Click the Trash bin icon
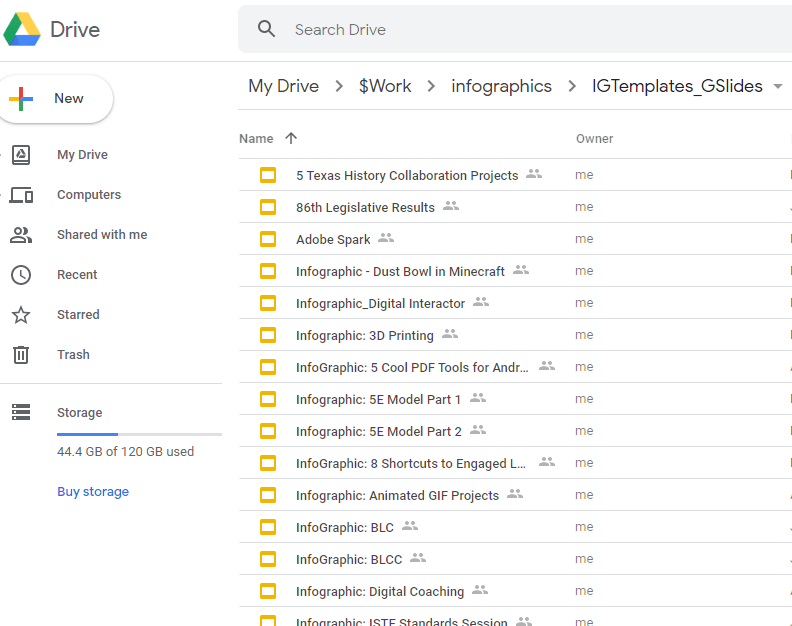Image resolution: width=792 pixels, height=626 pixels. pos(21,355)
